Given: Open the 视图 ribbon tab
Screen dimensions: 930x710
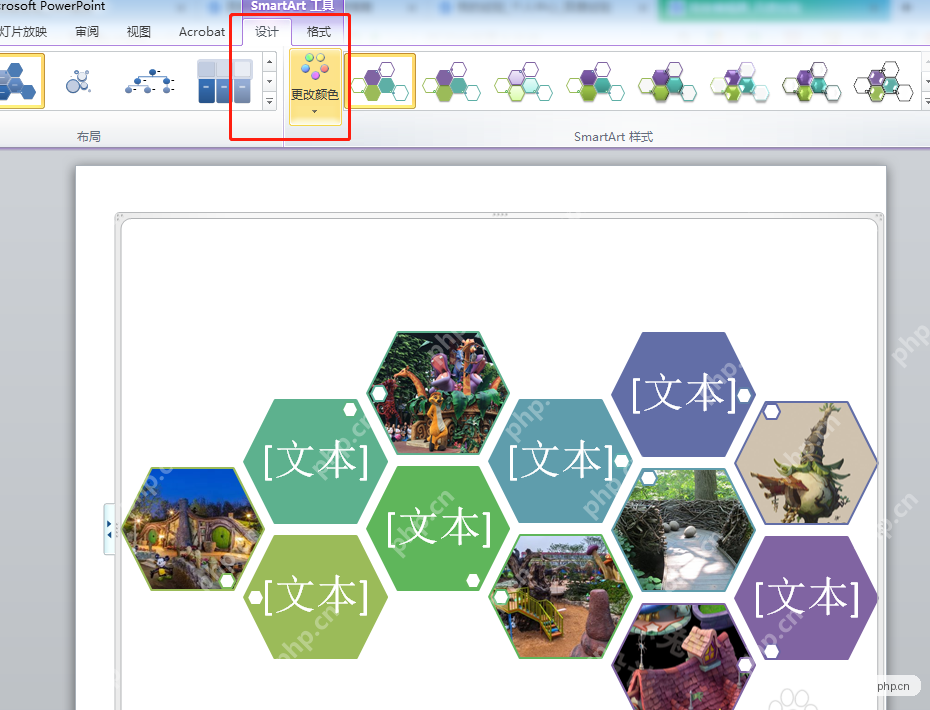Looking at the screenshot, I should point(138,32).
